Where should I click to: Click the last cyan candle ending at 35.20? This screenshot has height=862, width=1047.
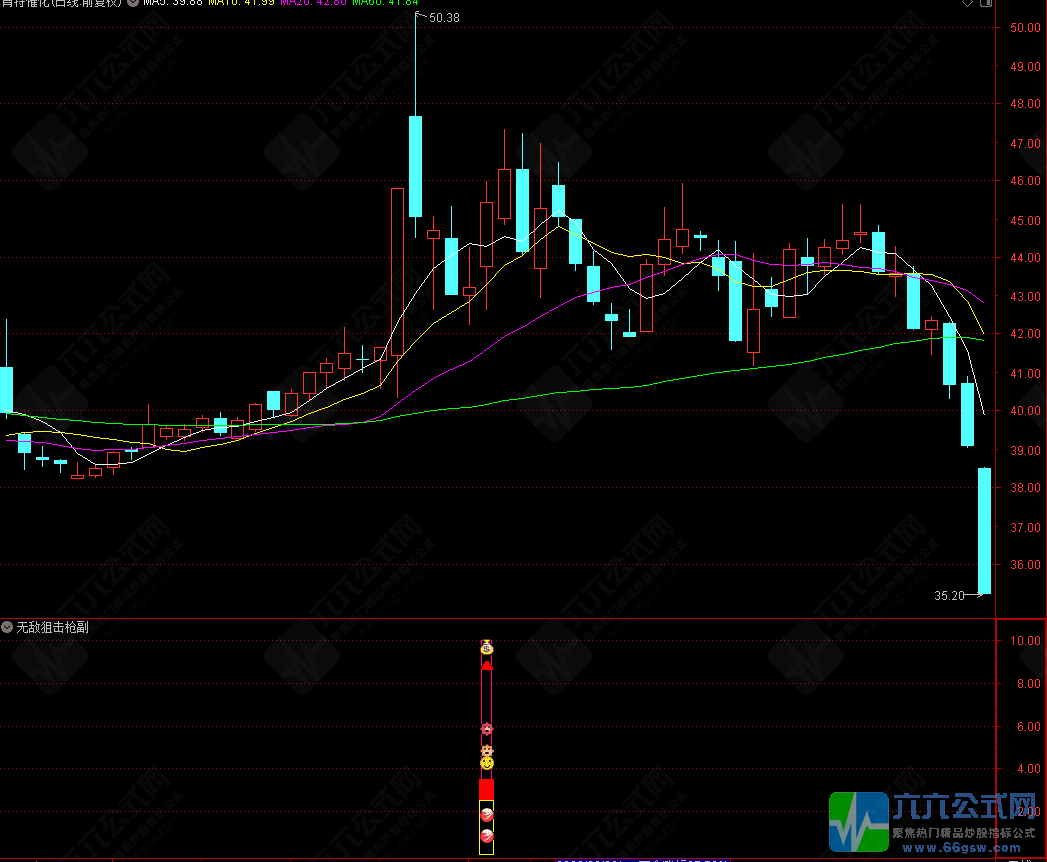[x=984, y=531]
